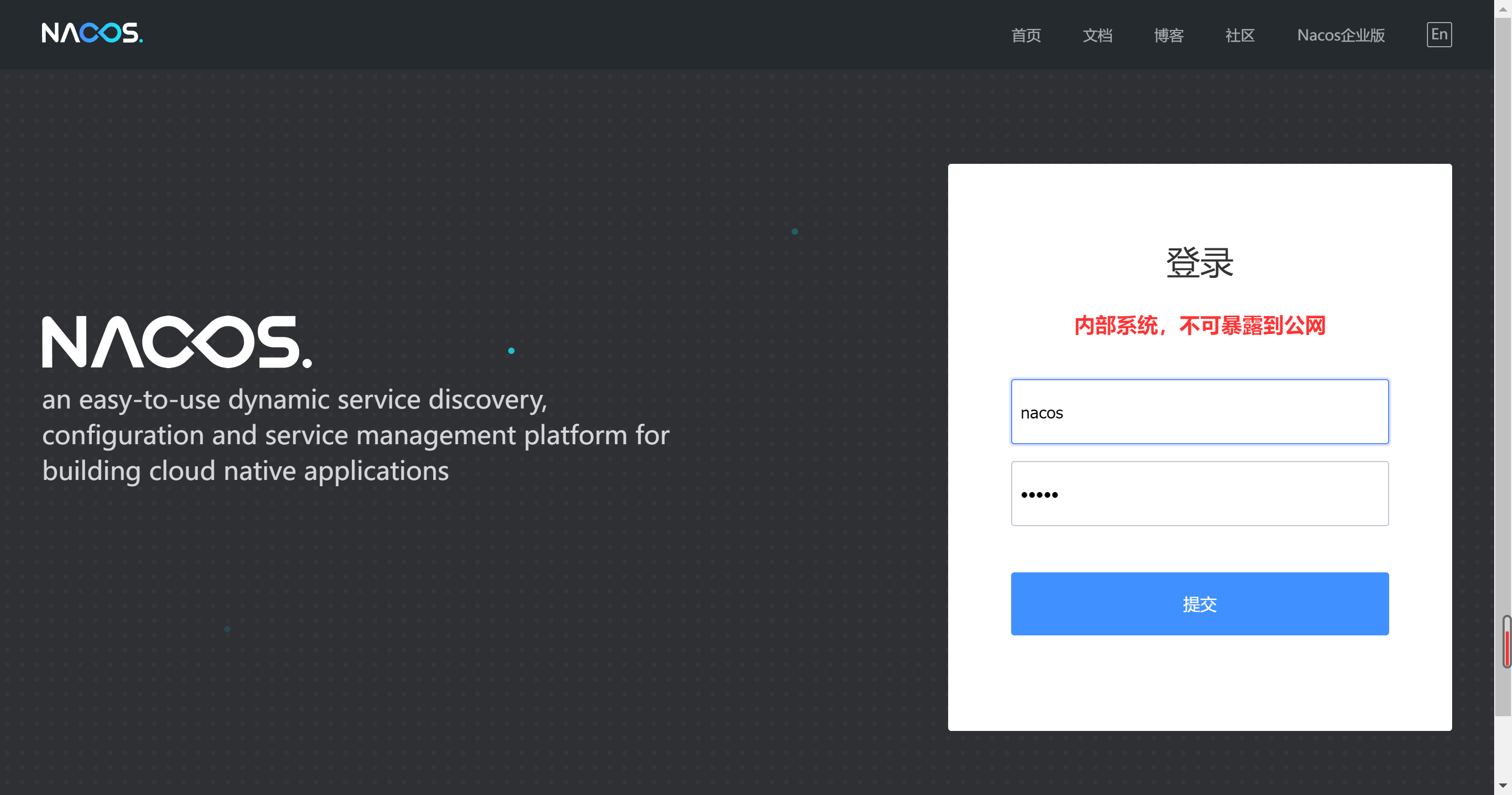
Task: Click the scrollbar down arrow
Action: [x=1503, y=786]
